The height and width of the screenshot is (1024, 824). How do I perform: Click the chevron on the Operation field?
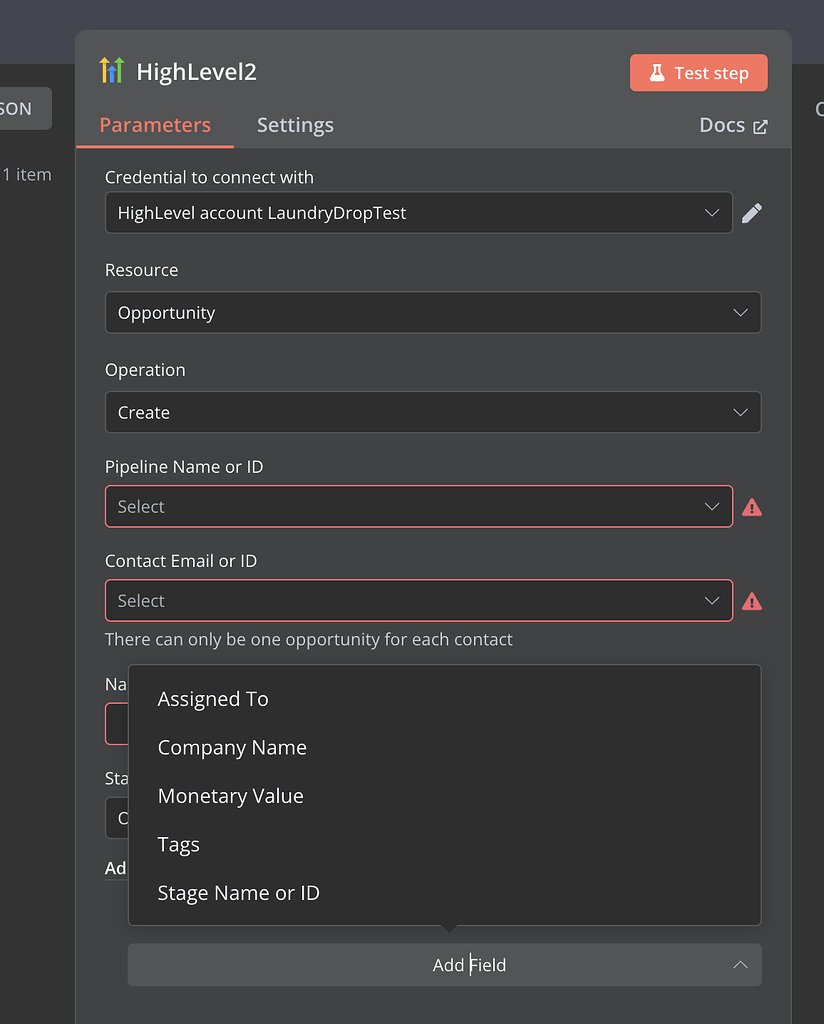pyautogui.click(x=740, y=412)
